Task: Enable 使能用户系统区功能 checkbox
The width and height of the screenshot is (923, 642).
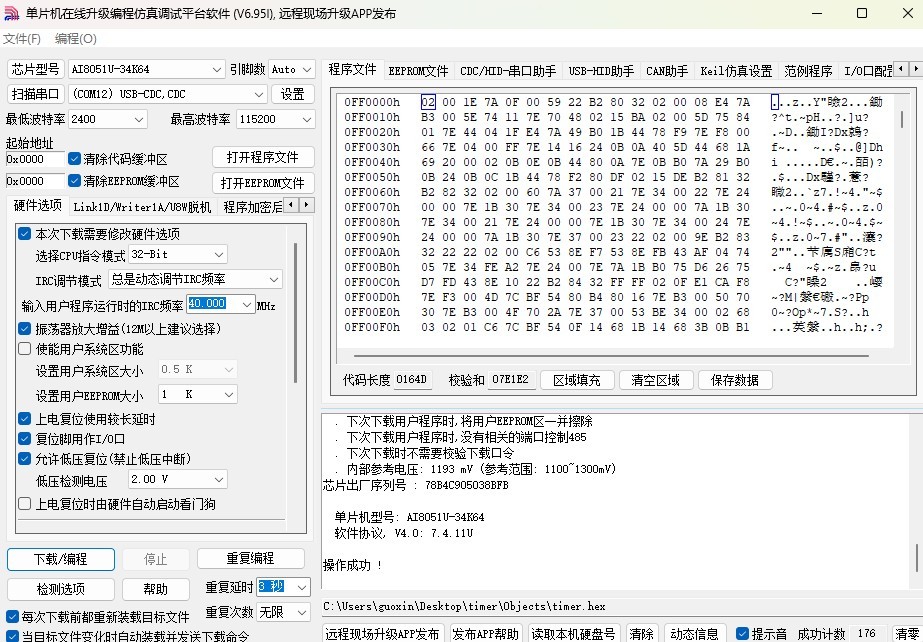Action: click(x=25, y=349)
